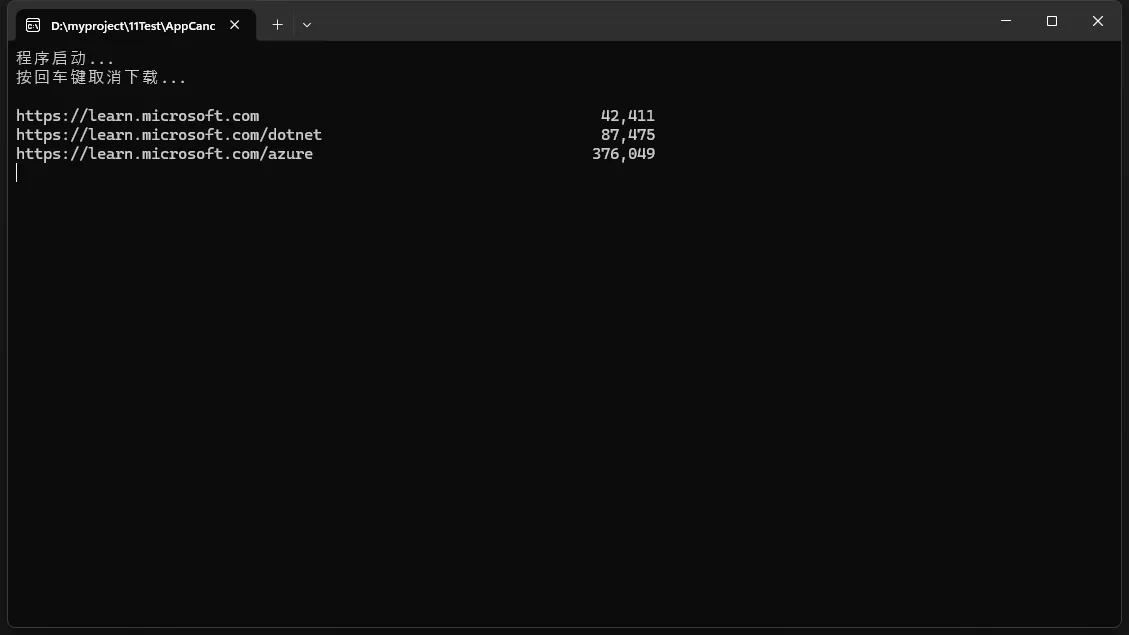Viewport: 1129px width, 635px height.
Task: Click the 42,411 byte count value
Action: 627,116
